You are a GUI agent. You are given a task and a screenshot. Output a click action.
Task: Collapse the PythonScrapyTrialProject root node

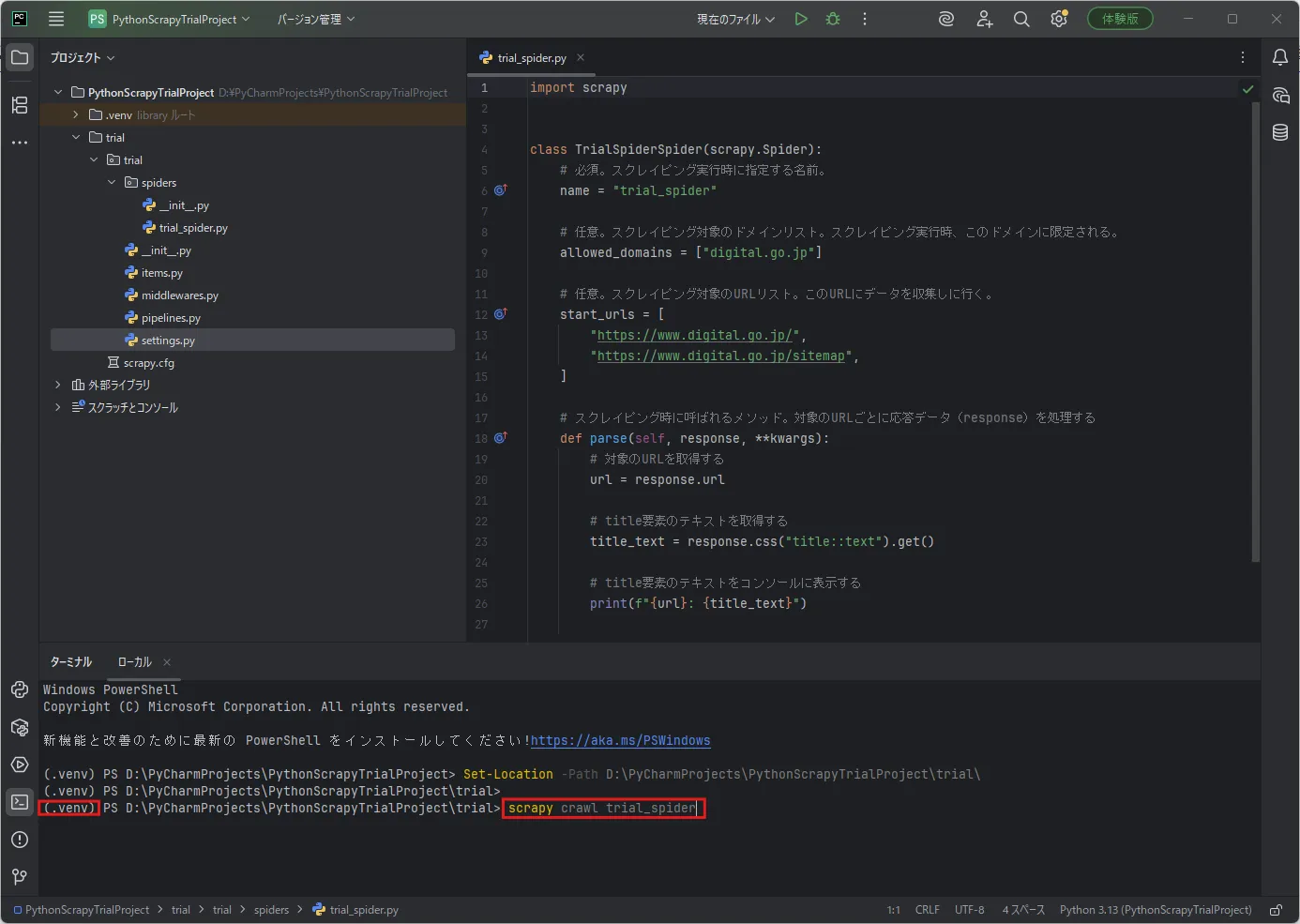pyautogui.click(x=58, y=92)
